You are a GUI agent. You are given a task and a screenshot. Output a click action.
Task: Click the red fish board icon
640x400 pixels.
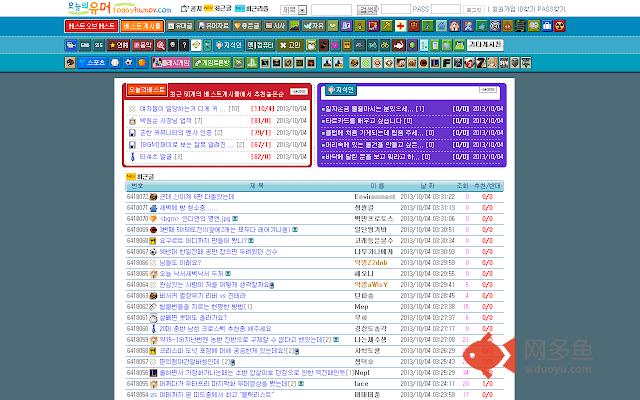[399, 45]
